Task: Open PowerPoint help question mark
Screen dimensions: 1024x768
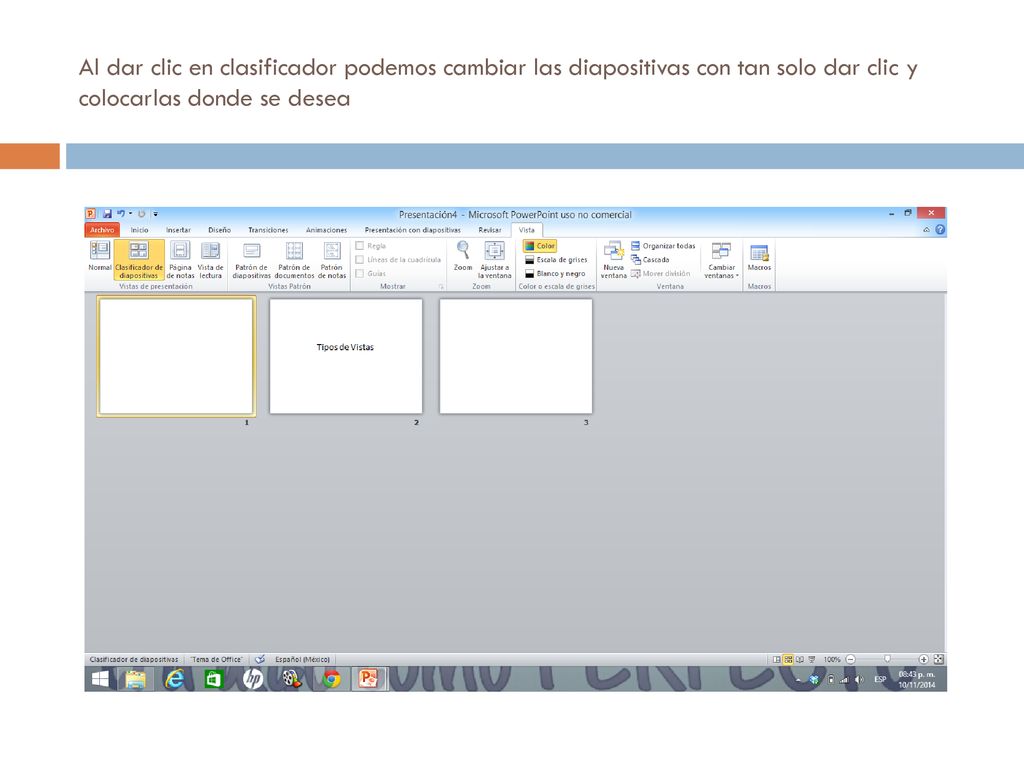Action: click(x=940, y=230)
